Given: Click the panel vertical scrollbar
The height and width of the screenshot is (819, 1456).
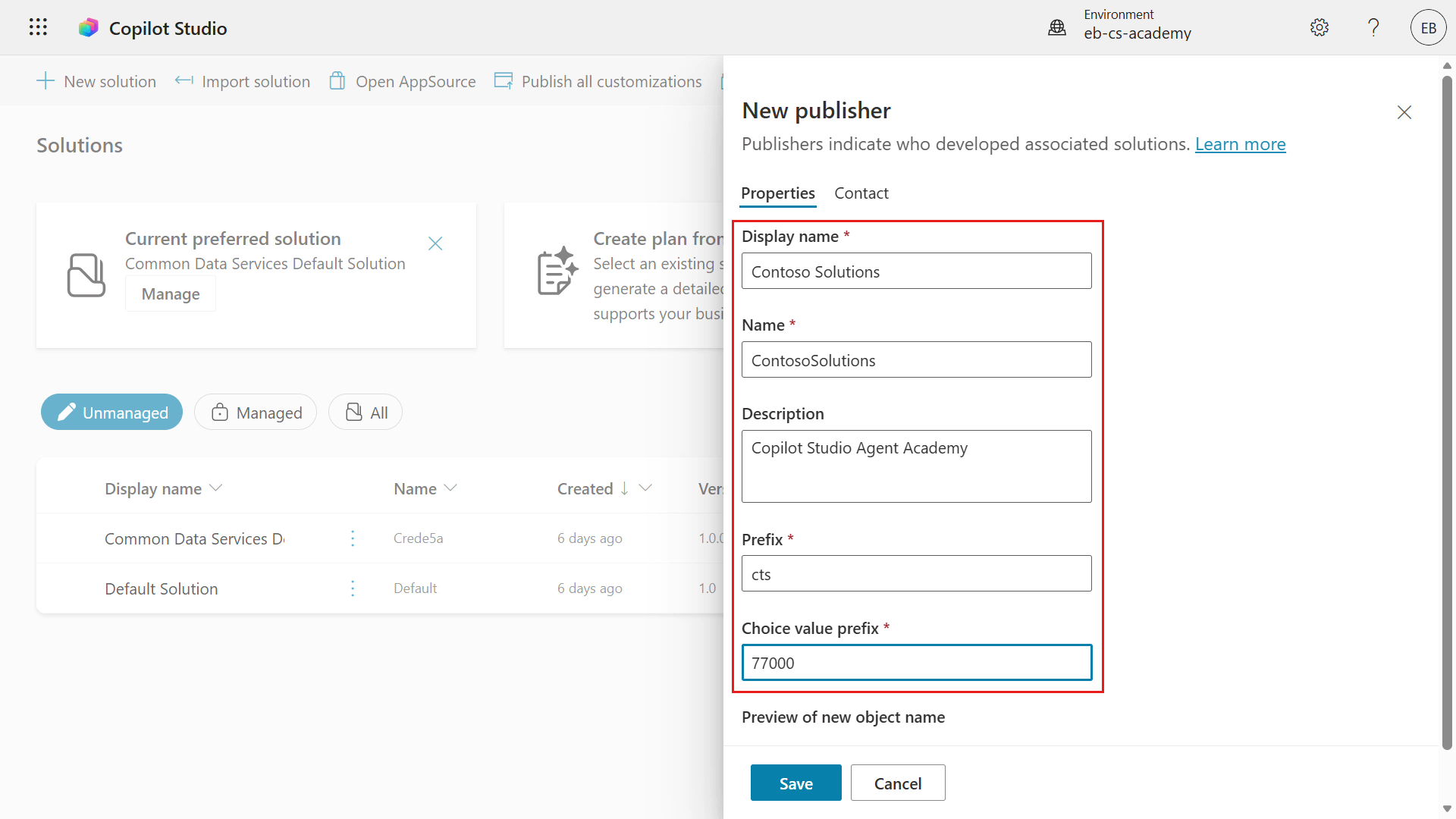Looking at the screenshot, I should [x=1447, y=412].
